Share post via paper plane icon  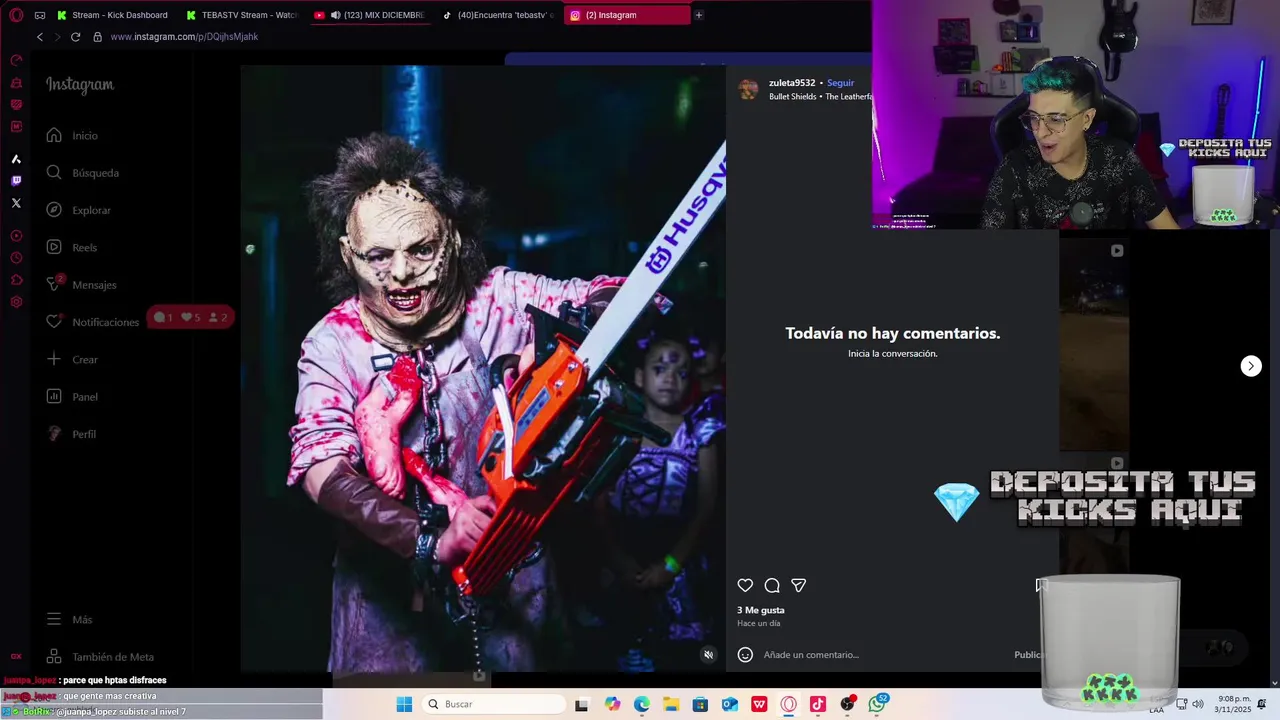pos(799,585)
